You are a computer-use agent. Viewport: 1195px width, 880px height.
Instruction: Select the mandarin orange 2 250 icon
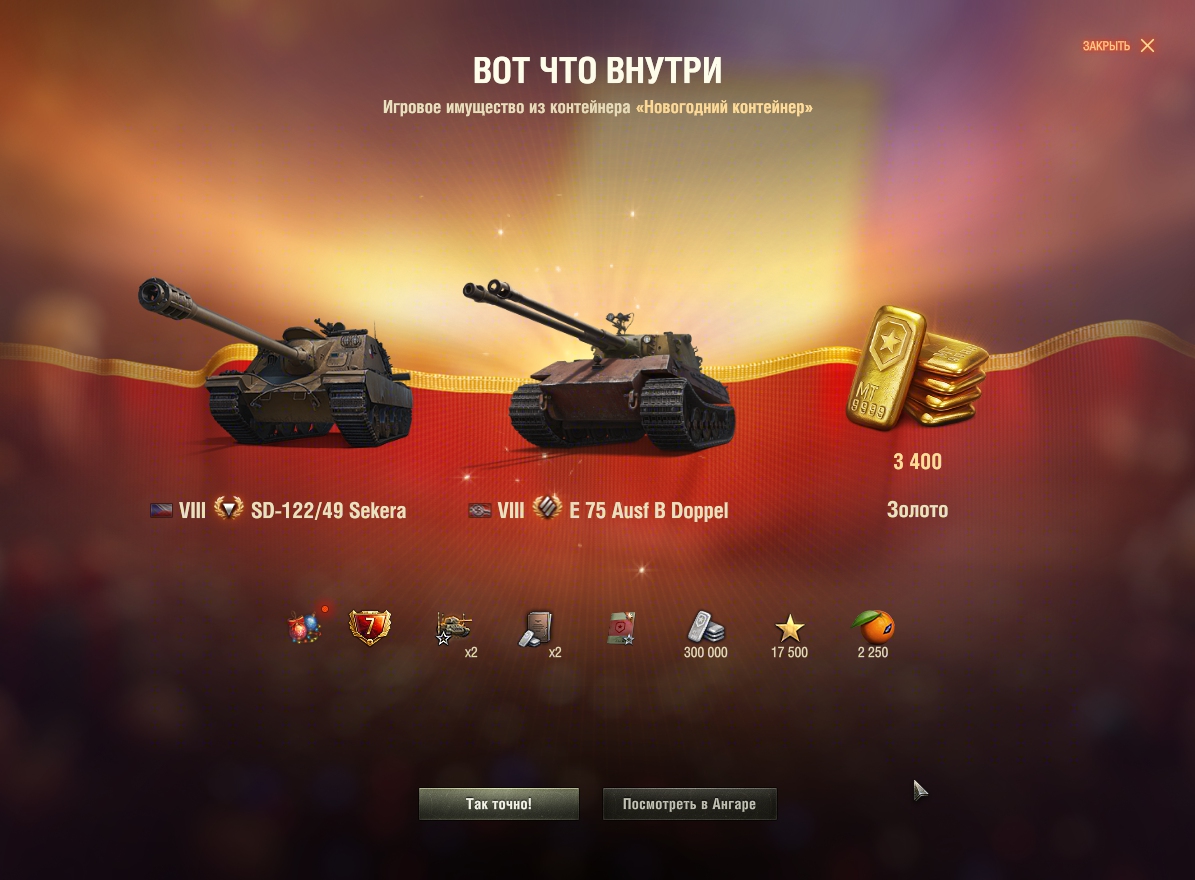coord(873,627)
